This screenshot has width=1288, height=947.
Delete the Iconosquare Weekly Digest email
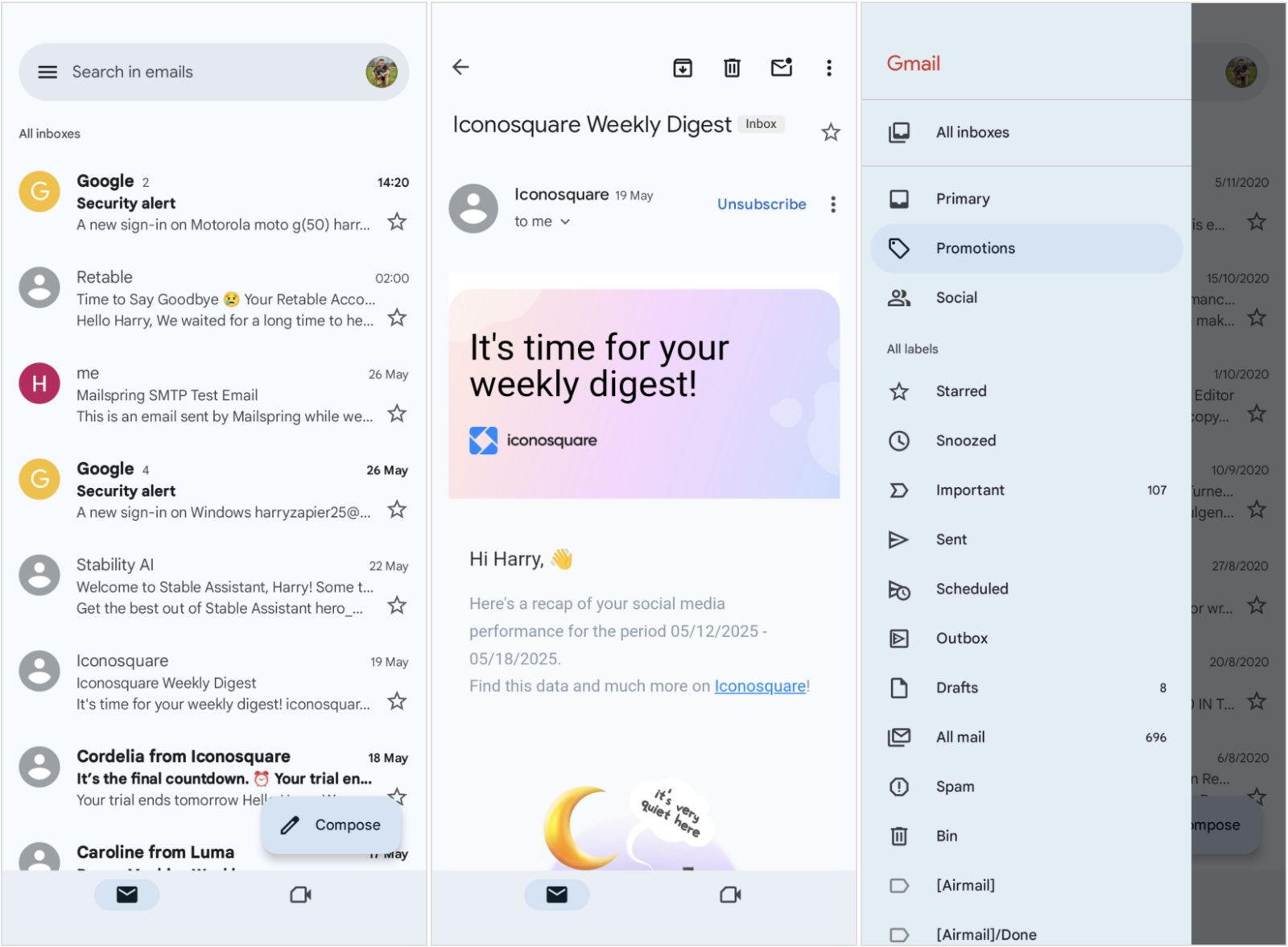tap(731, 68)
